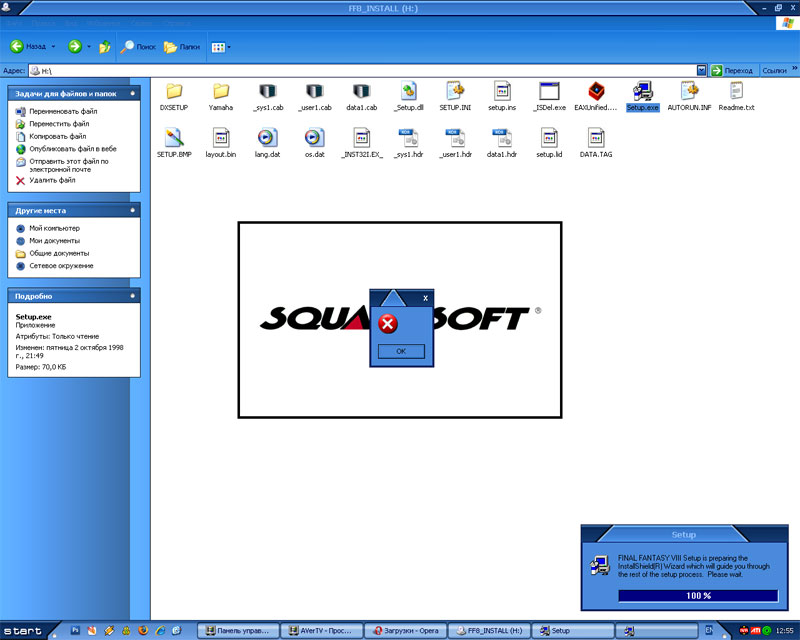This screenshot has height=640, width=800.
Task: Select the _sys1.cab file
Action: (x=268, y=97)
